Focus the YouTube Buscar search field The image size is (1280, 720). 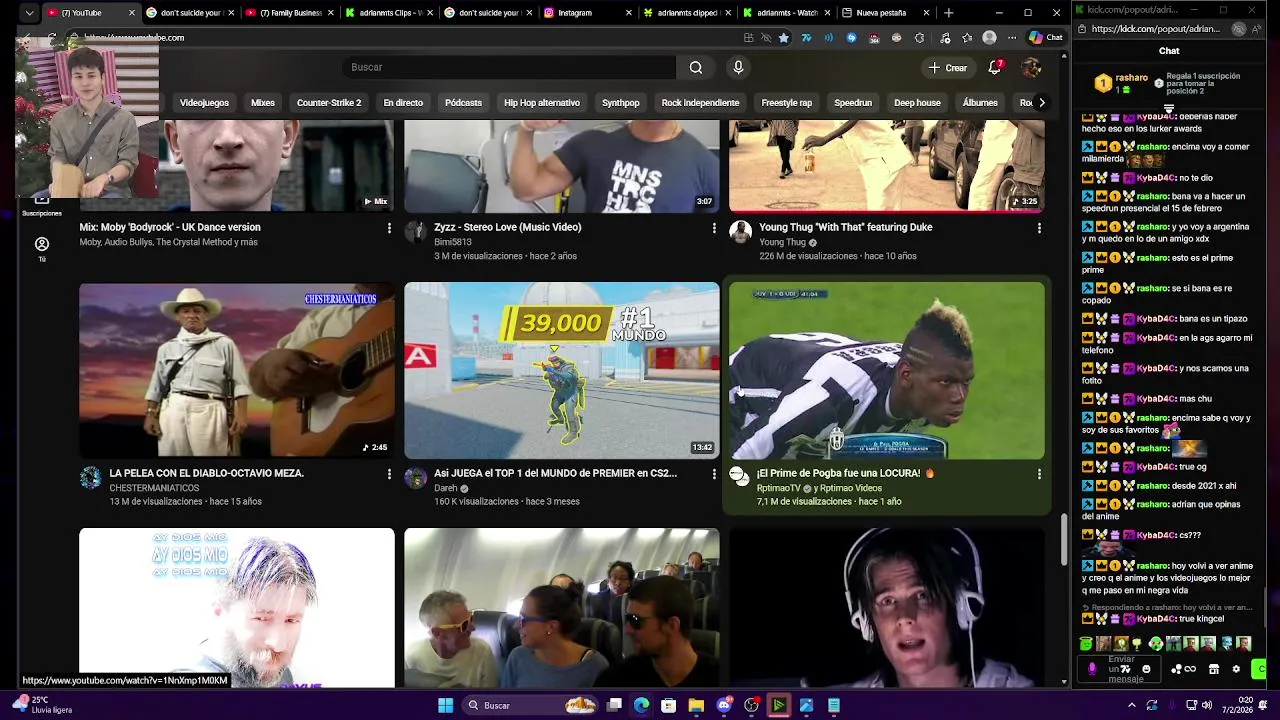point(508,67)
